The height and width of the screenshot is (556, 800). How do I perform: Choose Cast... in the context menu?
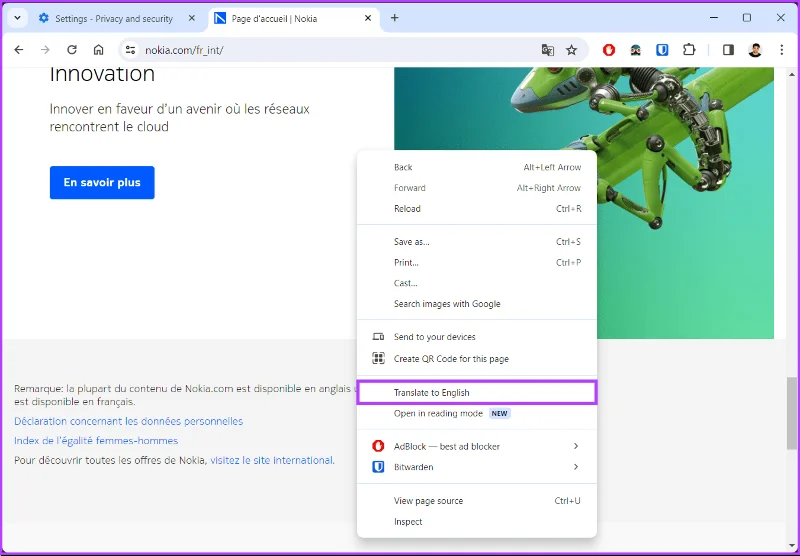(x=477, y=283)
